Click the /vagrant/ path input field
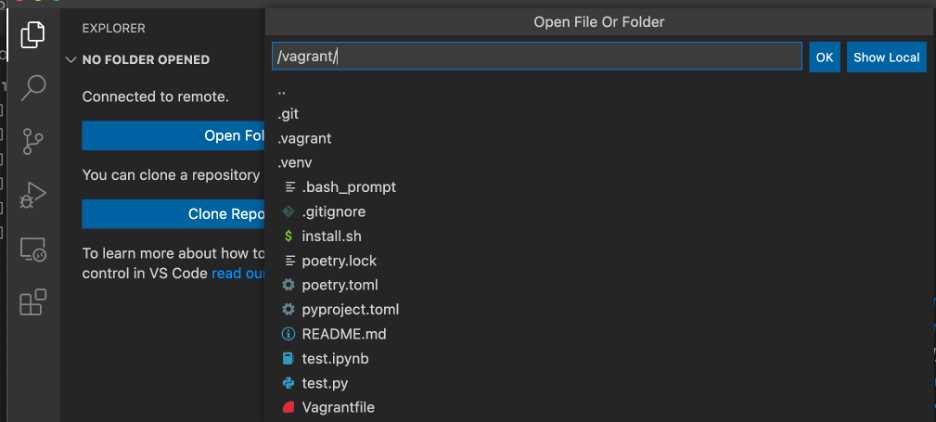Viewport: 936px width, 422px height. [x=537, y=57]
